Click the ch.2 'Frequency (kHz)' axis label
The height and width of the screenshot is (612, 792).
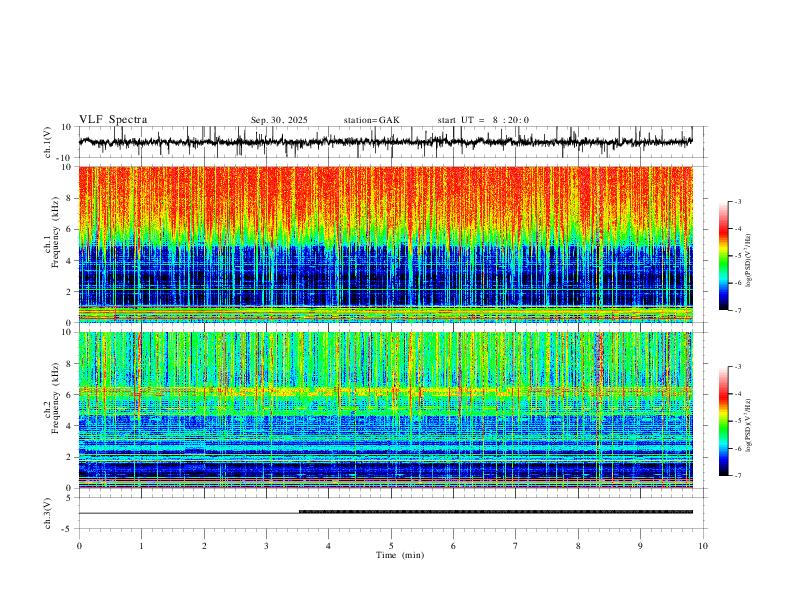pos(55,398)
